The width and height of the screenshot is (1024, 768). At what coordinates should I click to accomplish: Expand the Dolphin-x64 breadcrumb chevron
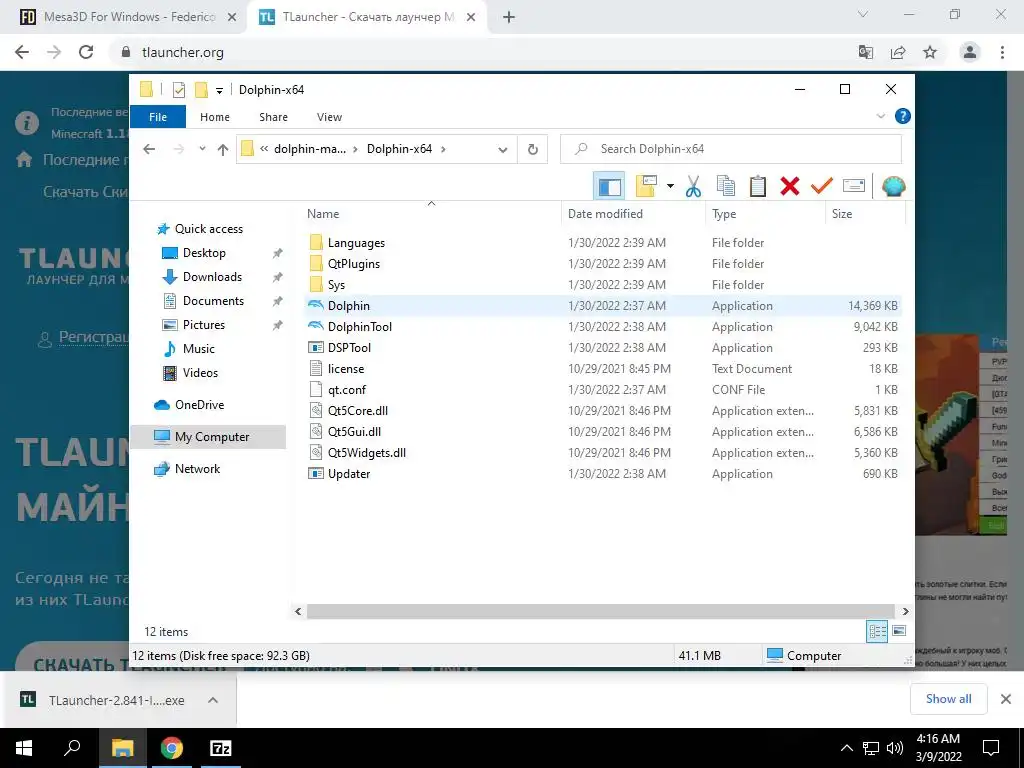point(443,149)
